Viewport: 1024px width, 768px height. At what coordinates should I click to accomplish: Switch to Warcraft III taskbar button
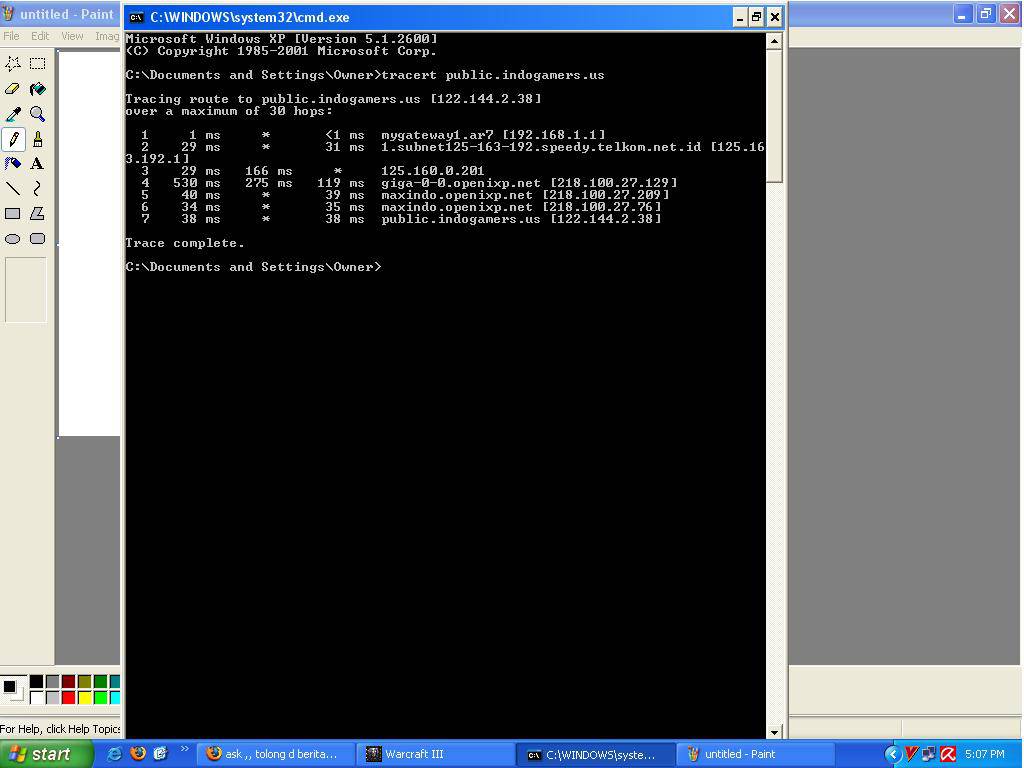click(436, 754)
